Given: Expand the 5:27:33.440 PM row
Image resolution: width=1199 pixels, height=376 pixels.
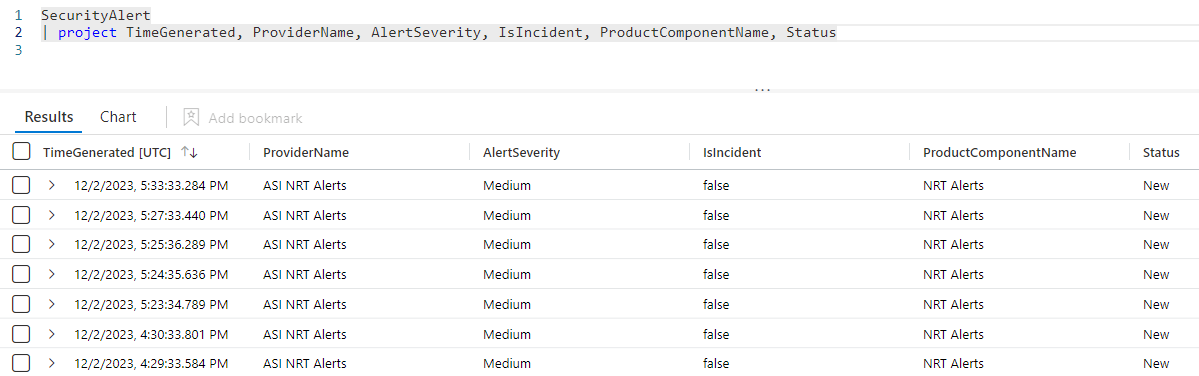Looking at the screenshot, I should [x=51, y=216].
